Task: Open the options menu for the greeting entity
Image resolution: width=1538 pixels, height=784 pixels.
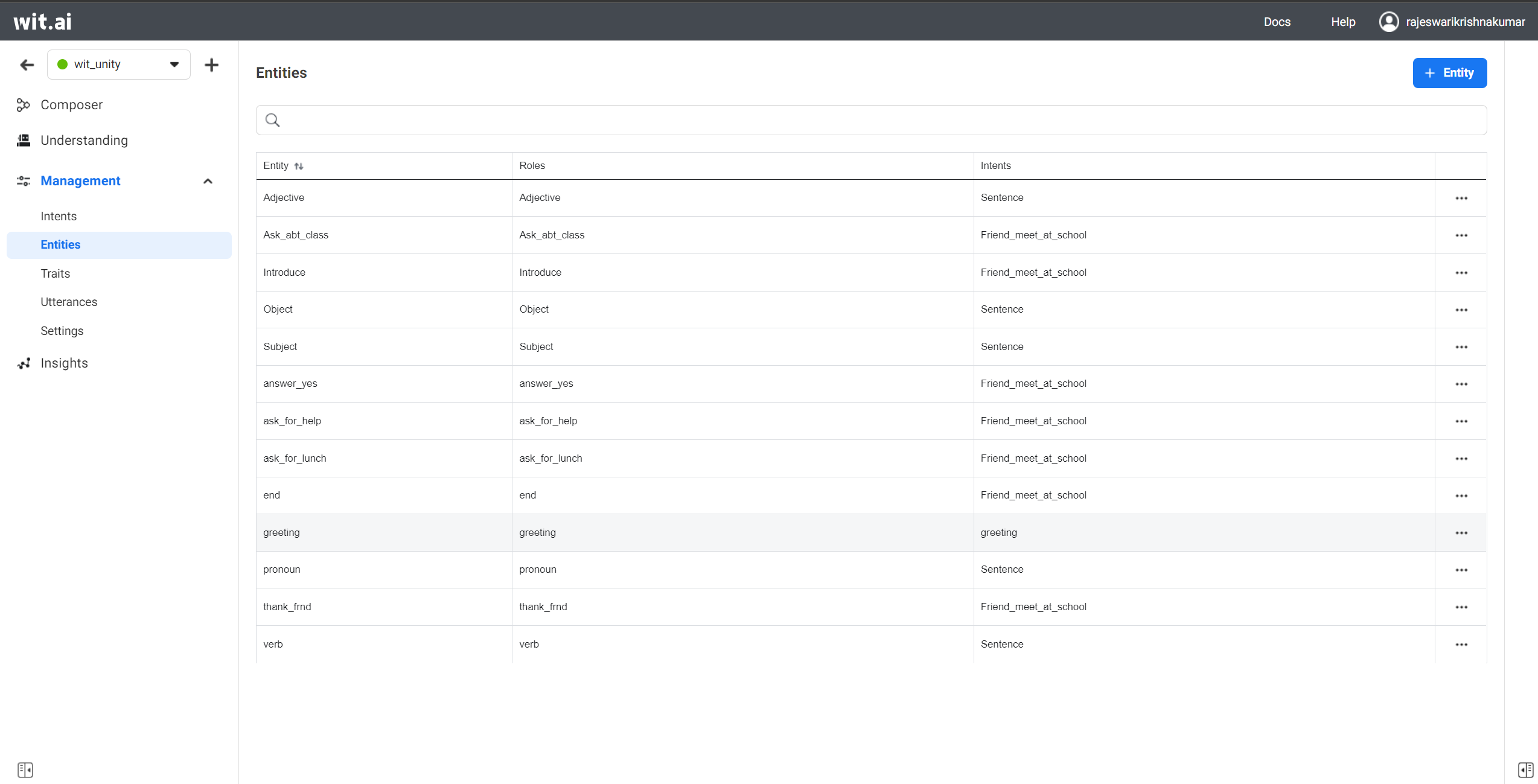Action: pos(1461,532)
